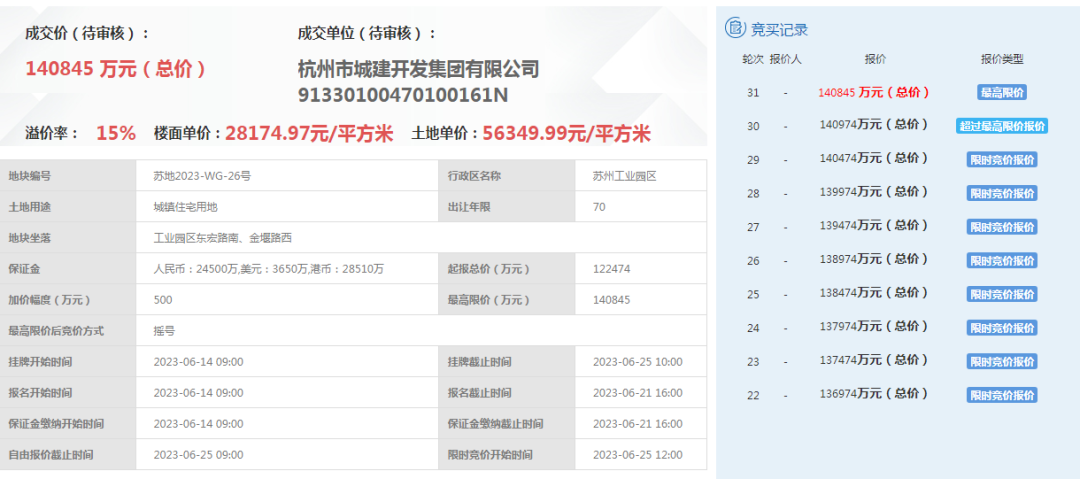Click district value 苏州工业园区
The width and height of the screenshot is (1080, 479).
(x=625, y=176)
